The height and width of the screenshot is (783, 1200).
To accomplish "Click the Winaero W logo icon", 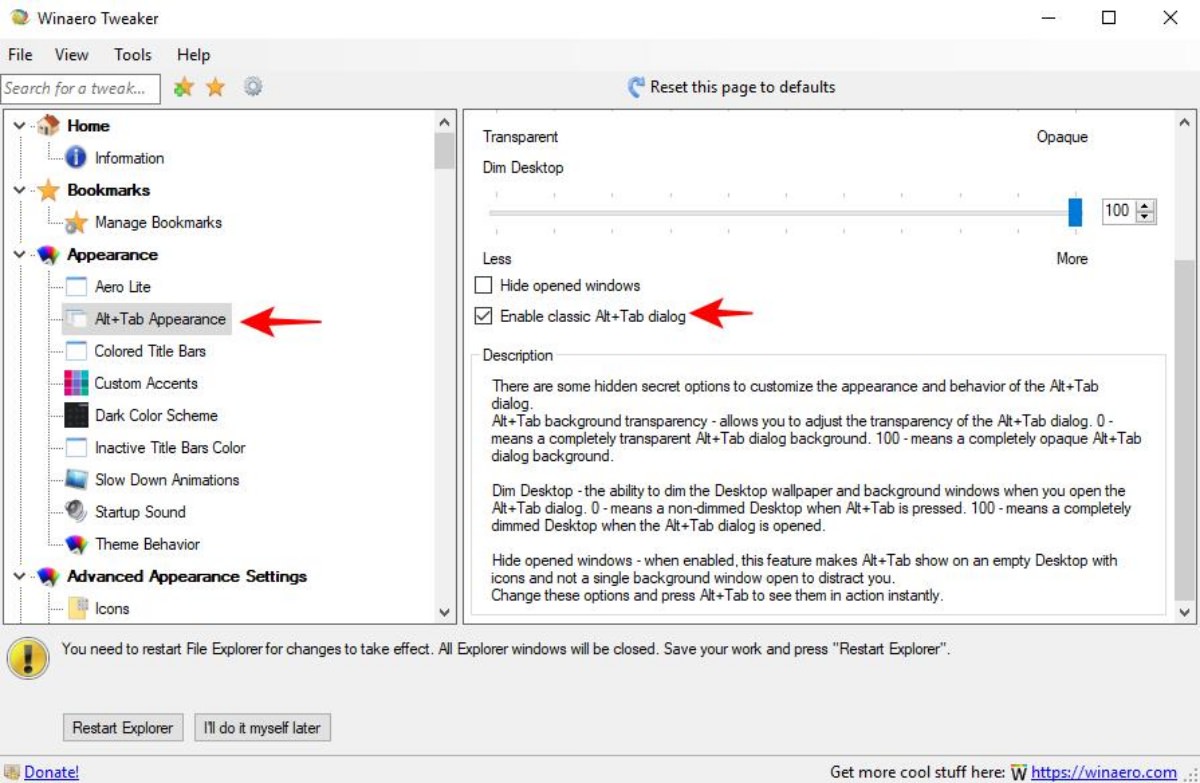I will click(1018, 772).
